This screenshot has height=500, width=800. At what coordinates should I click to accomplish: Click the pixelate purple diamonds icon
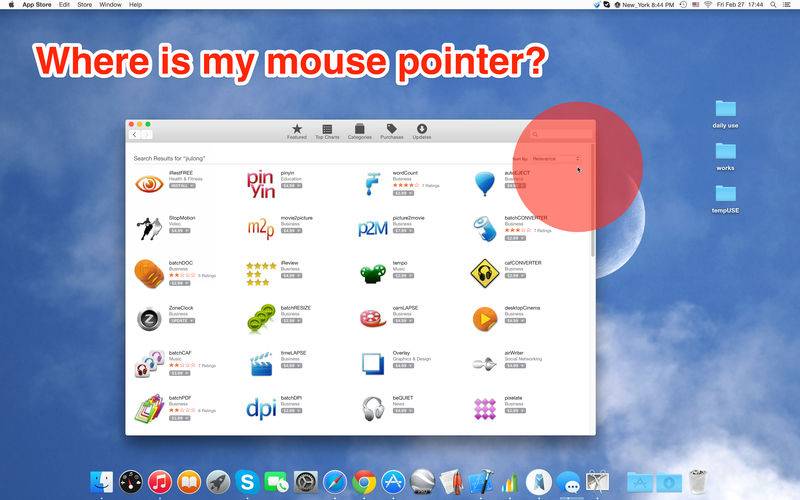pyautogui.click(x=484, y=409)
